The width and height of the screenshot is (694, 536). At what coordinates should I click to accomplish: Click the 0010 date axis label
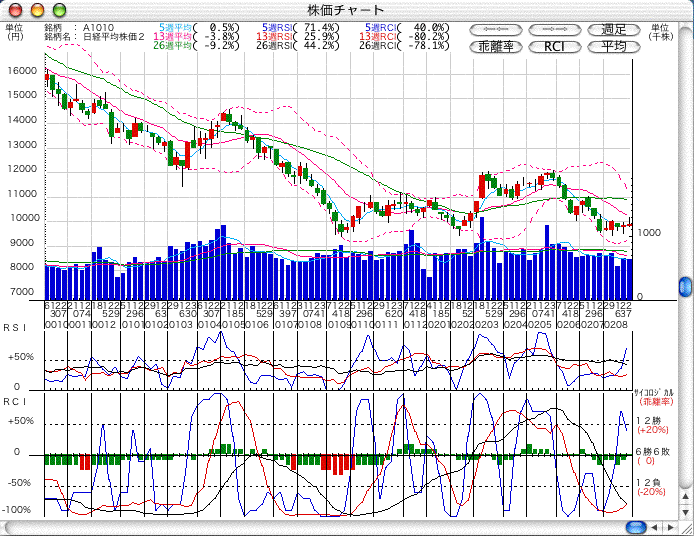pyautogui.click(x=56, y=324)
